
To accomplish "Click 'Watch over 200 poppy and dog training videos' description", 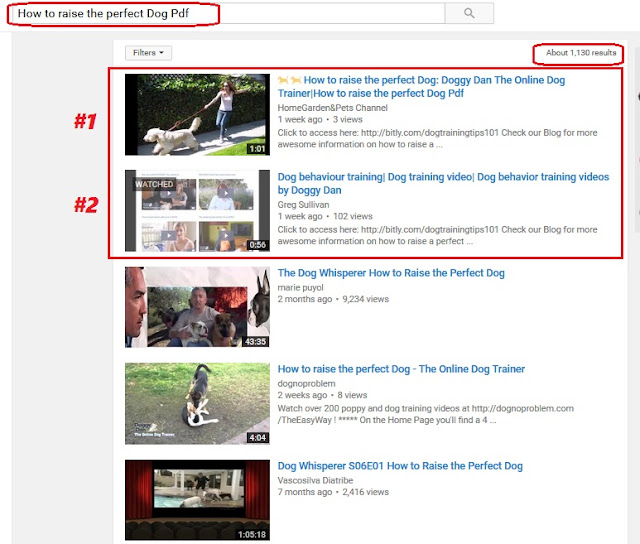I will pos(426,414).
